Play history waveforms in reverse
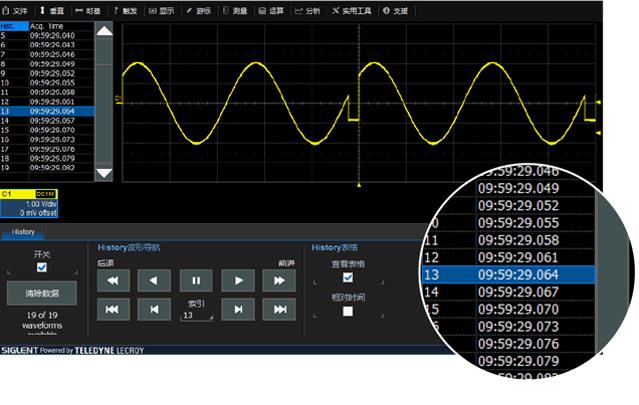 coord(153,282)
